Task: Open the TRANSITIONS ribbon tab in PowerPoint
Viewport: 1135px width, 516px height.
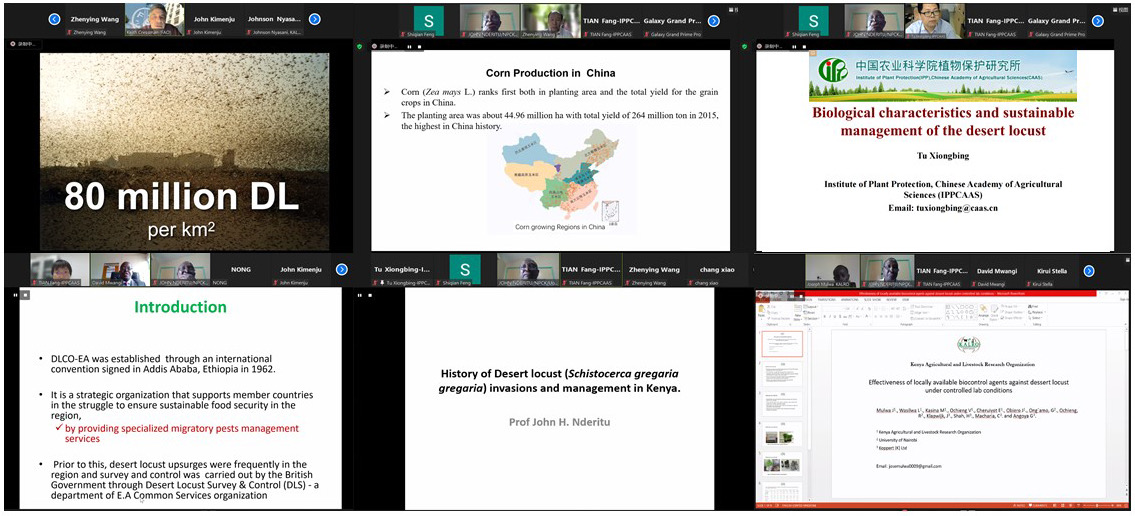Action: (x=827, y=300)
